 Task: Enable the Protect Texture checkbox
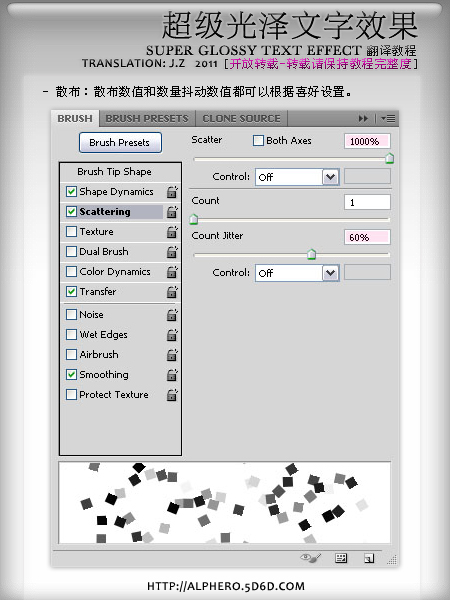[71, 394]
